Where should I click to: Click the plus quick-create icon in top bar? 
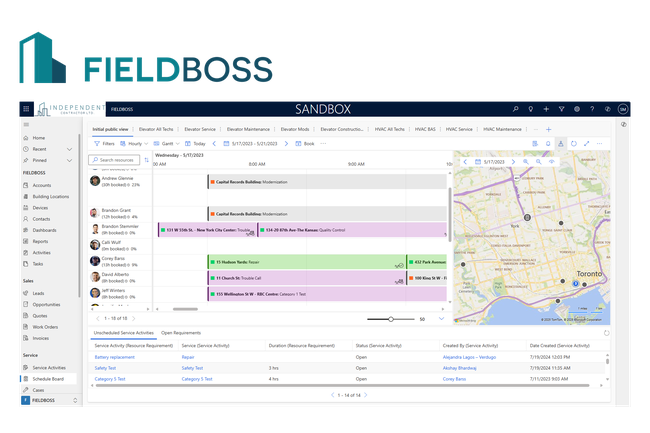coord(546,109)
